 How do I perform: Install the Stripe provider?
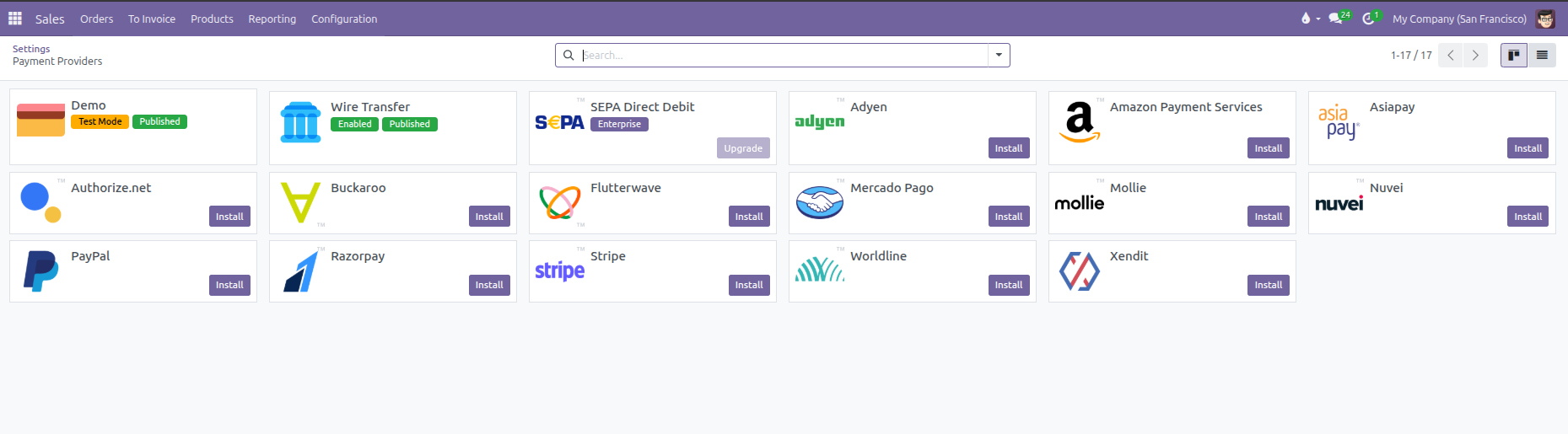(749, 285)
